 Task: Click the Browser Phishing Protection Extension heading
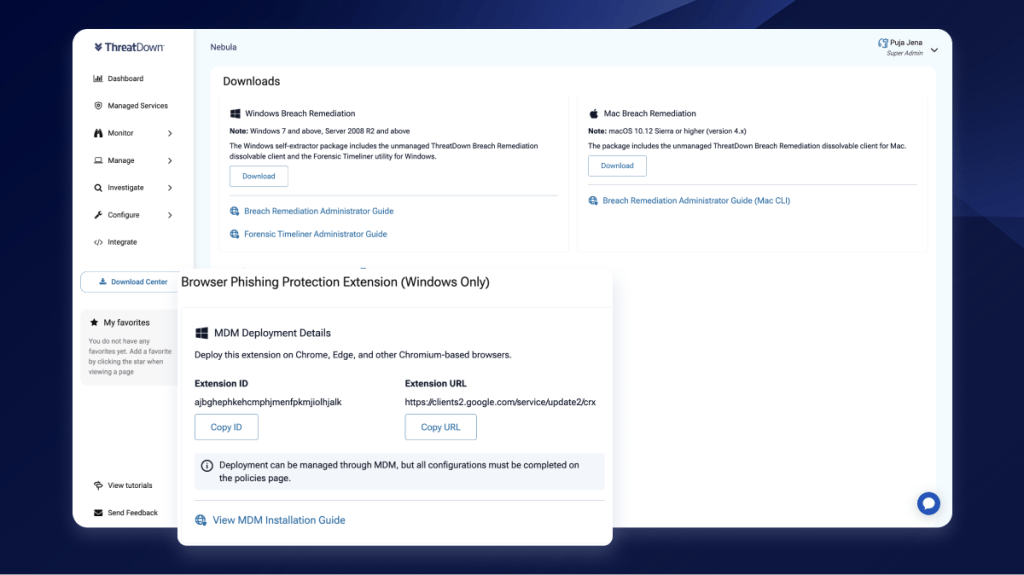tap(335, 282)
